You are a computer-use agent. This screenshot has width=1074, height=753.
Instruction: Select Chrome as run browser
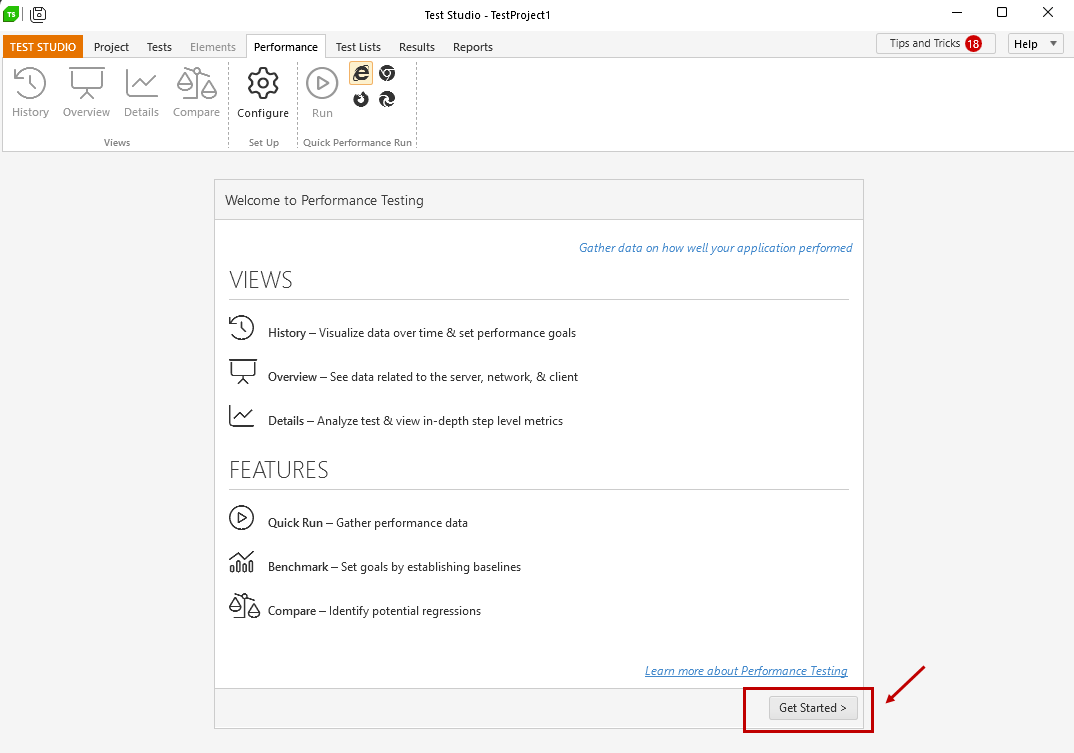(x=387, y=73)
